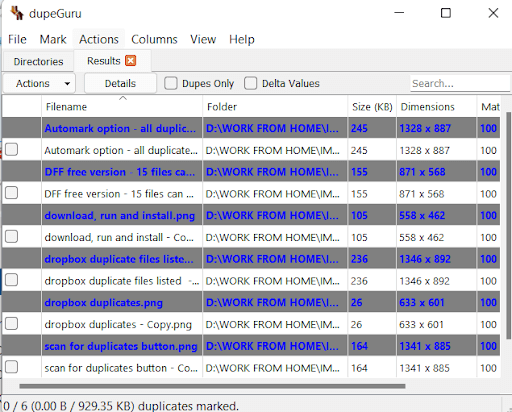512x412 pixels.
Task: Click the status bar text 'duplicates marked'
Action: click(x=188, y=406)
